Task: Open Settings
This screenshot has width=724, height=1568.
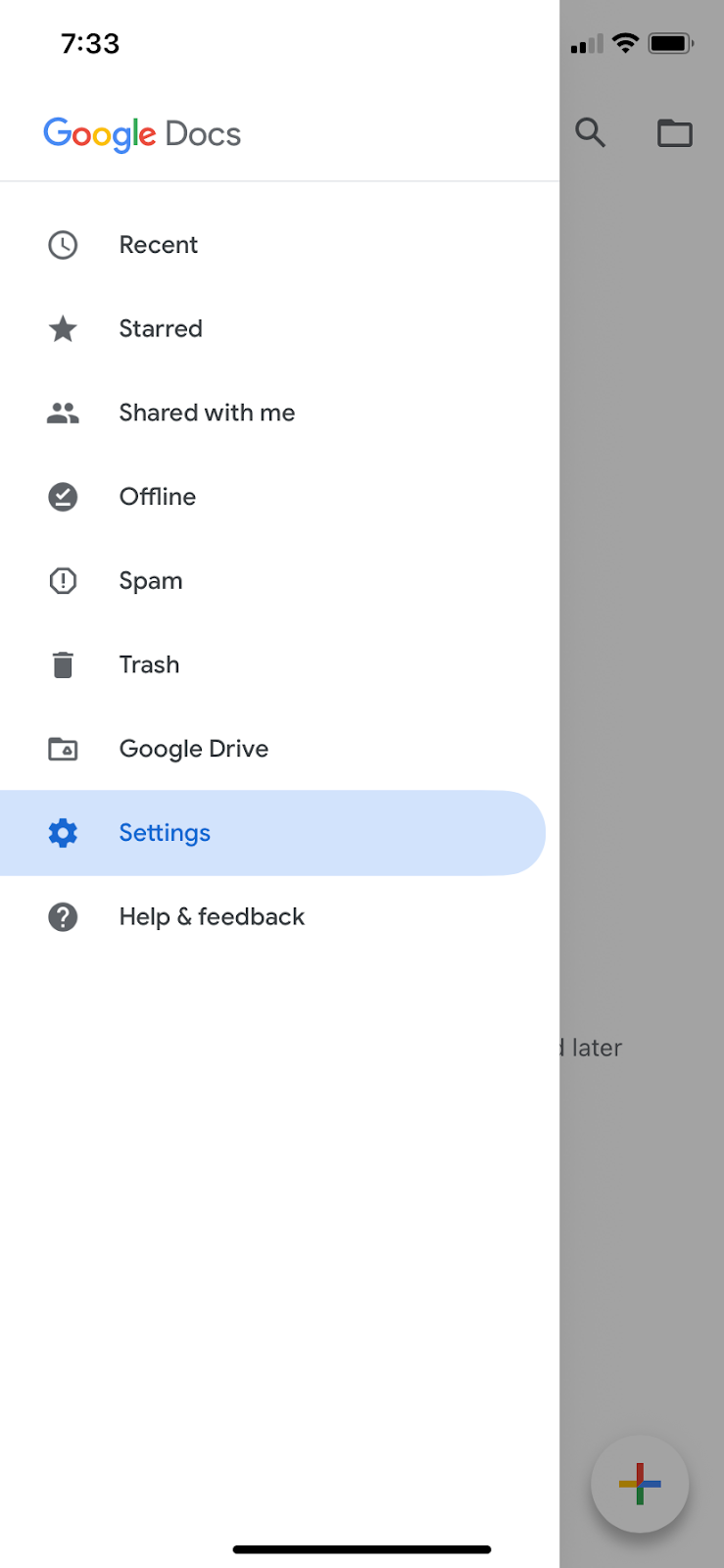Action: coord(272,833)
